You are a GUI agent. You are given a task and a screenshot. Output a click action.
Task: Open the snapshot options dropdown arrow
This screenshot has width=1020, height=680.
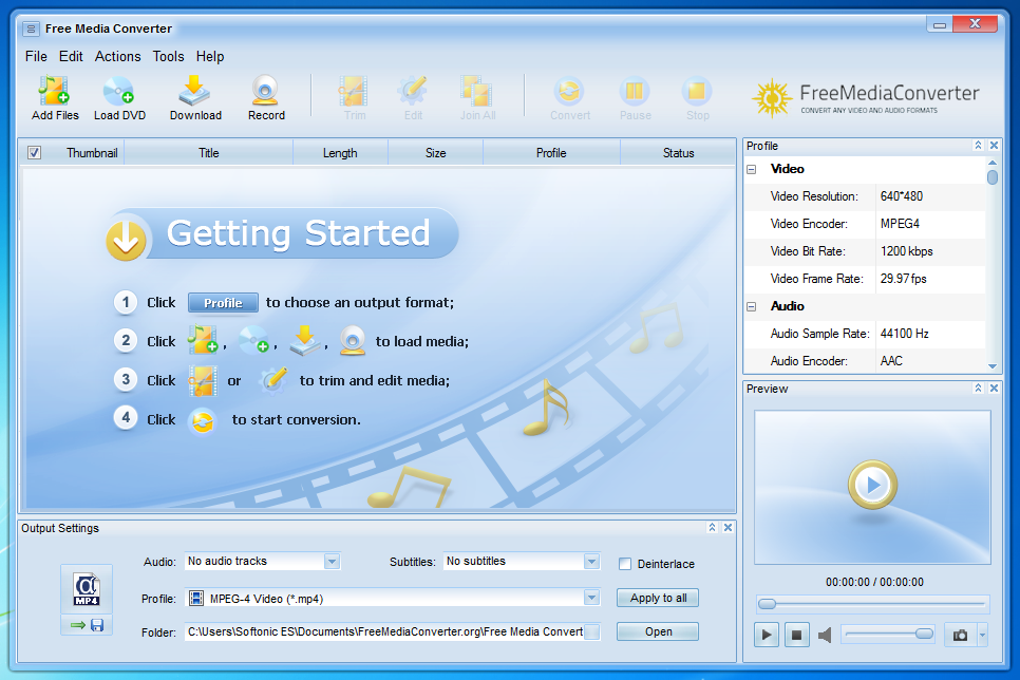pyautogui.click(x=982, y=635)
